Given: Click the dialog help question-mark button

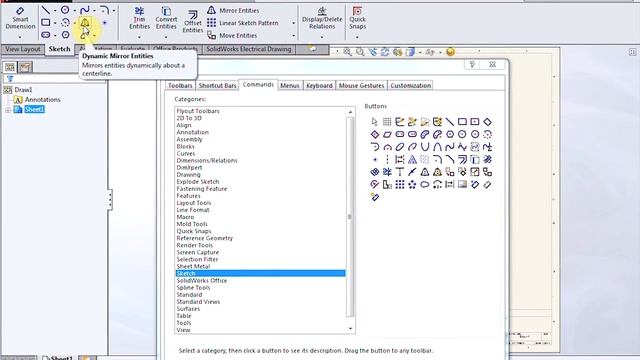Looking at the screenshot, I should (x=472, y=64).
